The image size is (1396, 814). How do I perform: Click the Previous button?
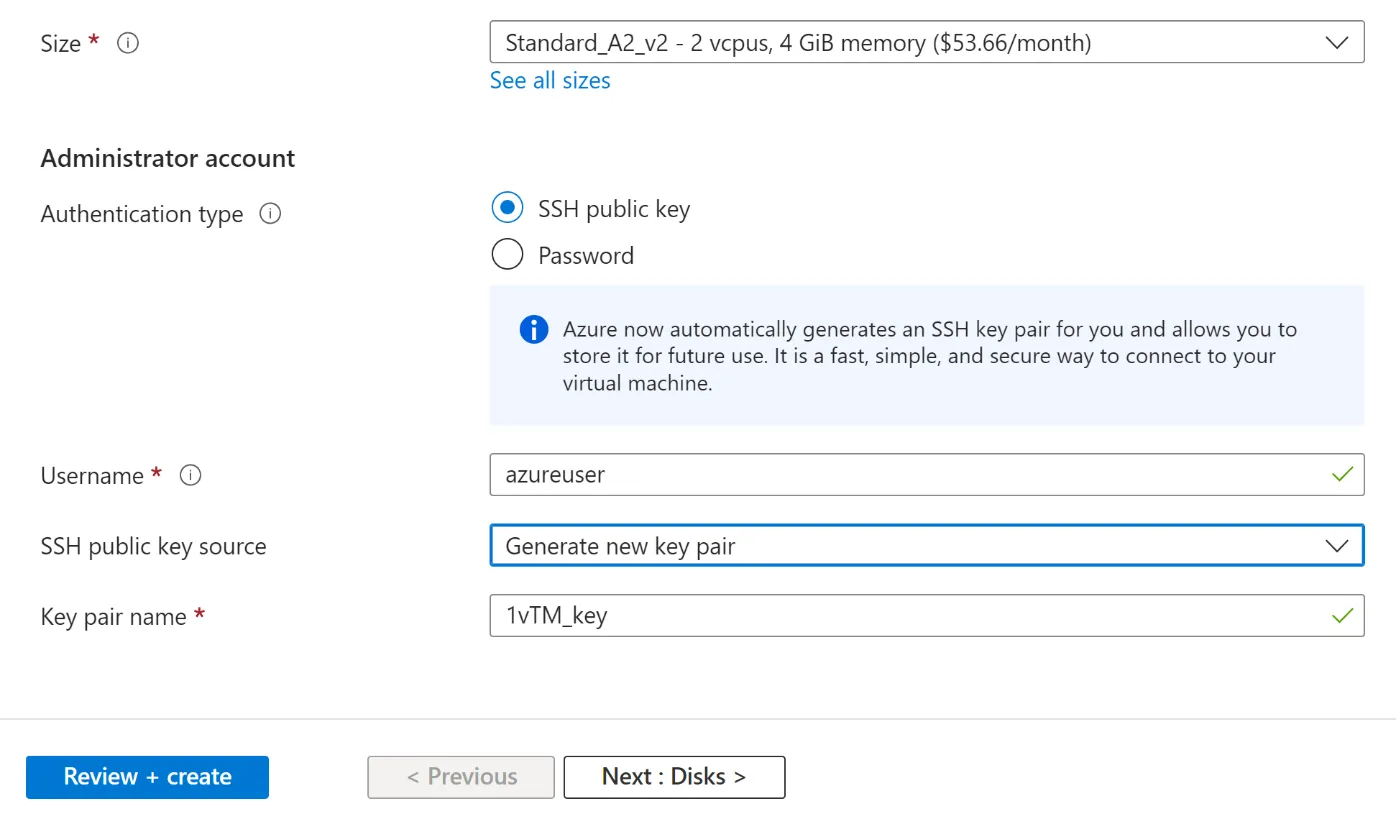click(x=461, y=777)
